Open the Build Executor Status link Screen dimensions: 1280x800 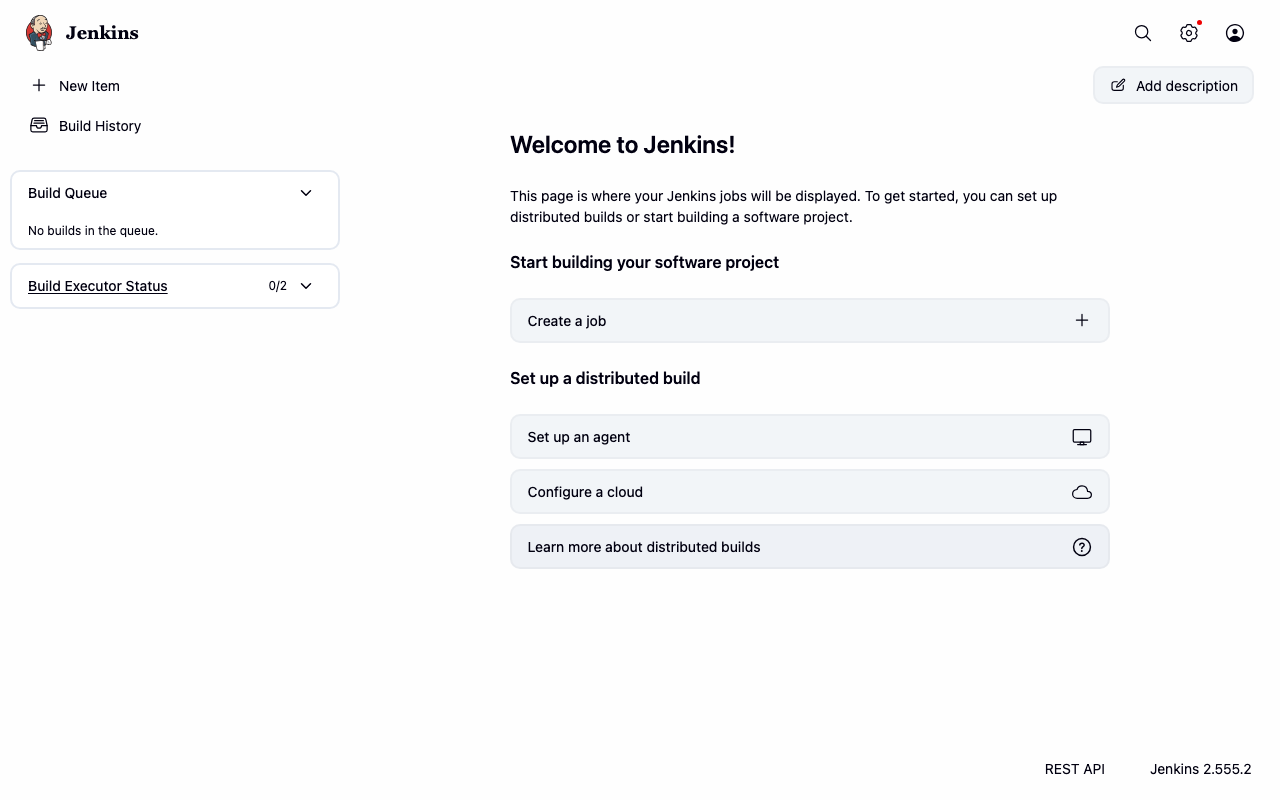click(x=98, y=286)
